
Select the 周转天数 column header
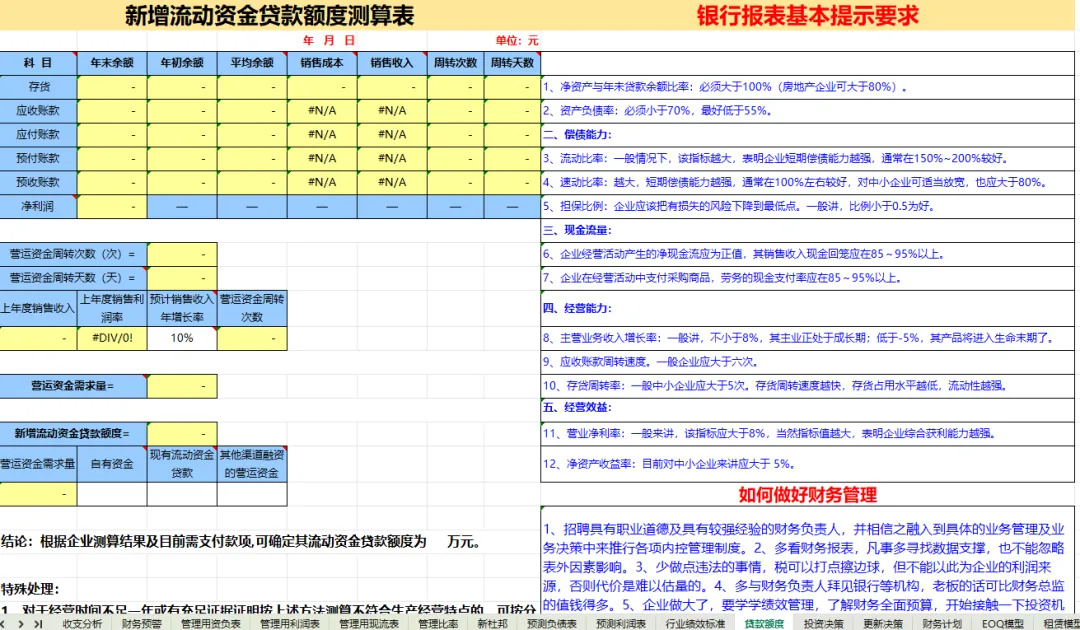512,63
